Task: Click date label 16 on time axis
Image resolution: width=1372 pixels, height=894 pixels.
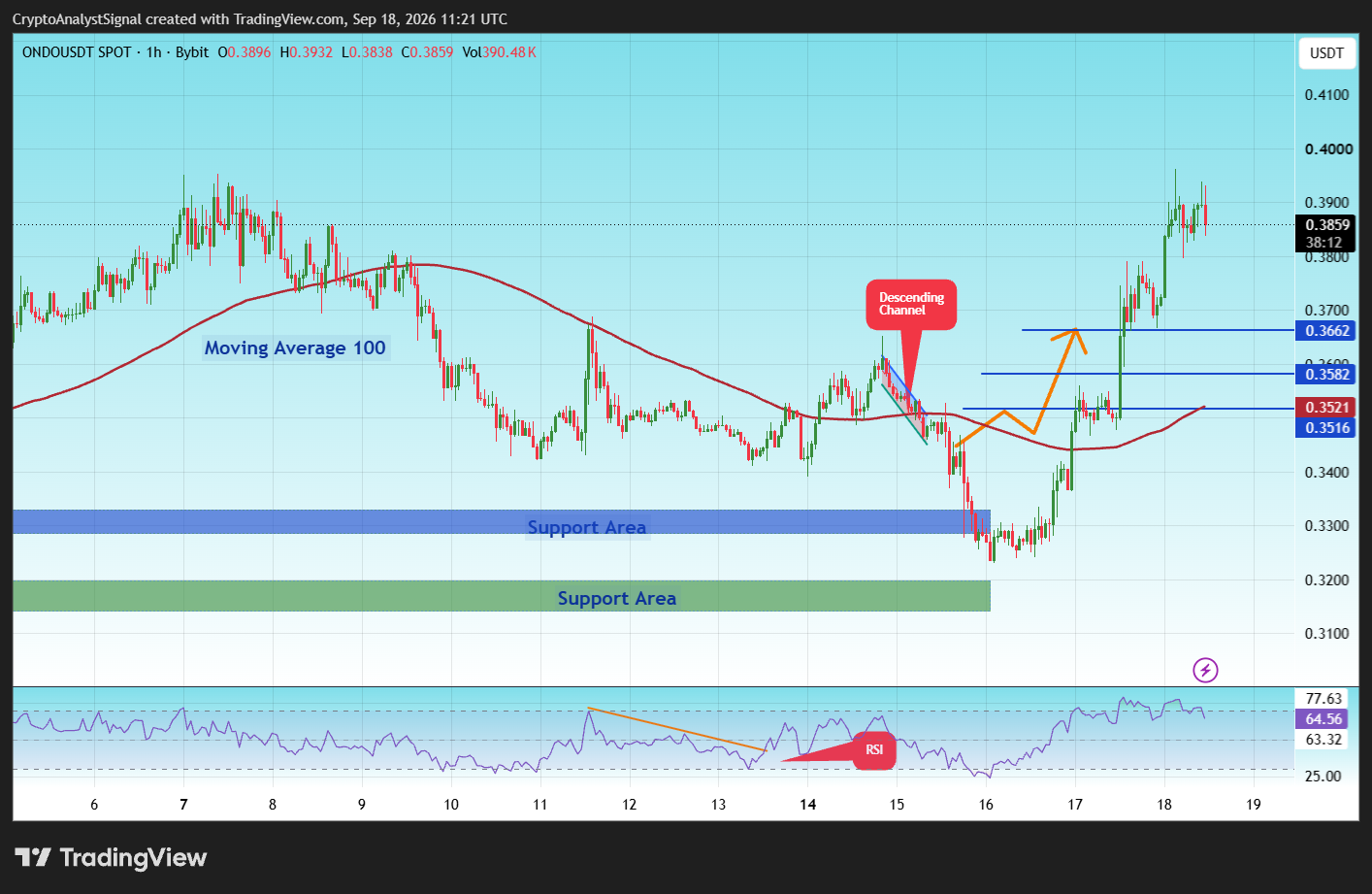Action: (986, 805)
